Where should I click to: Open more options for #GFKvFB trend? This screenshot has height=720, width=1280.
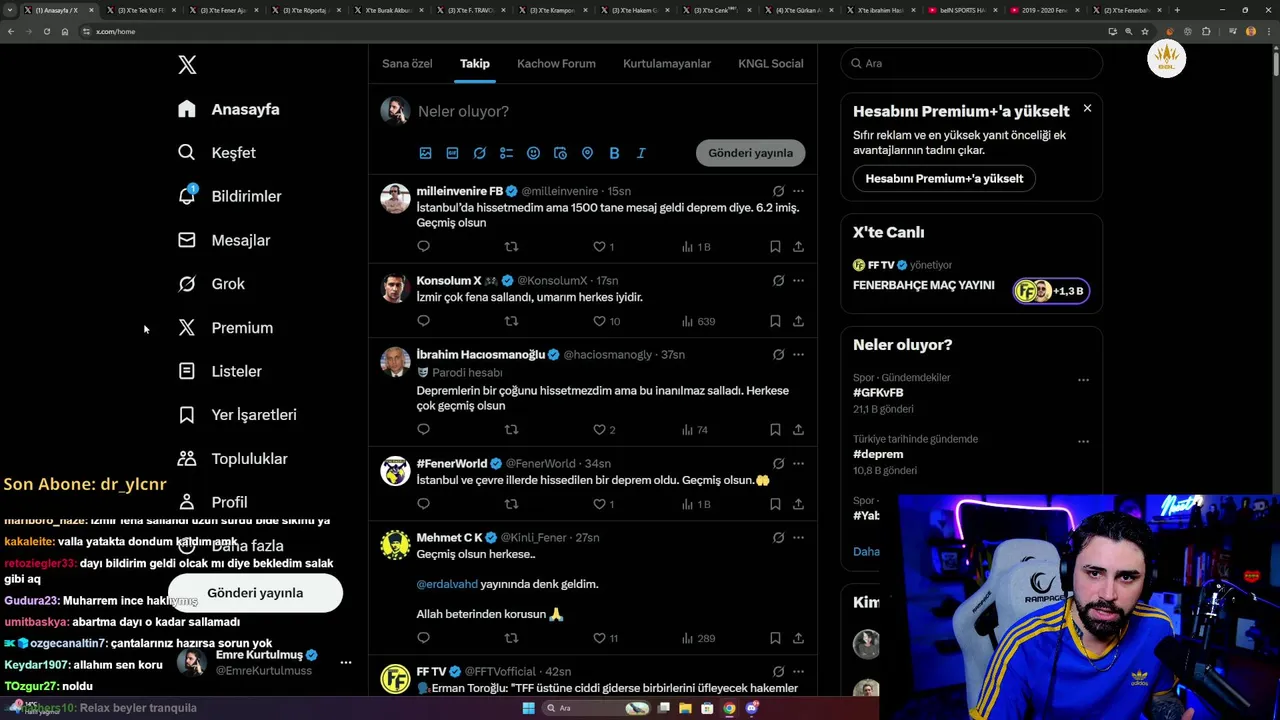point(1083,380)
